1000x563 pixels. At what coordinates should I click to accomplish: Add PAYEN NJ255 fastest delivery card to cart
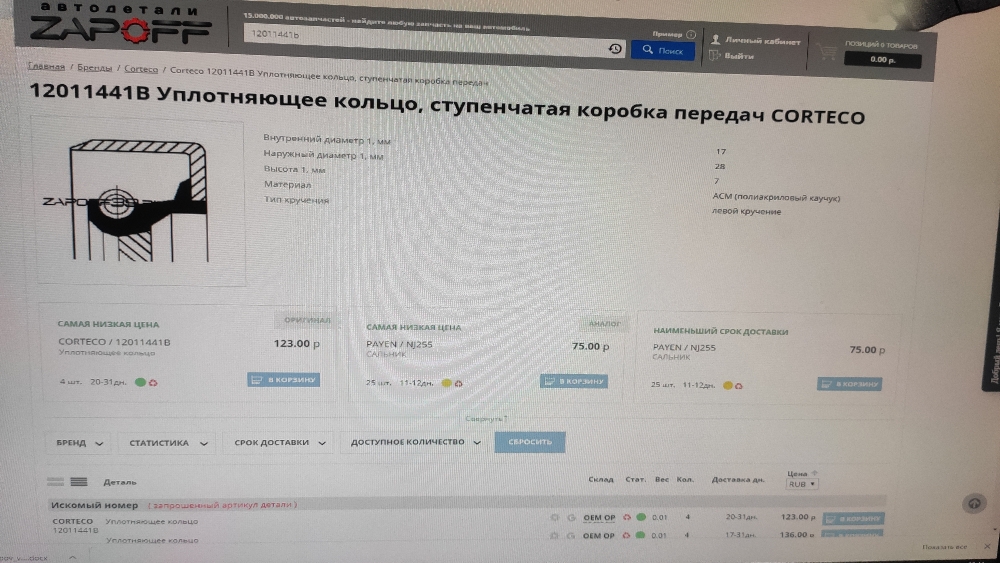849,384
